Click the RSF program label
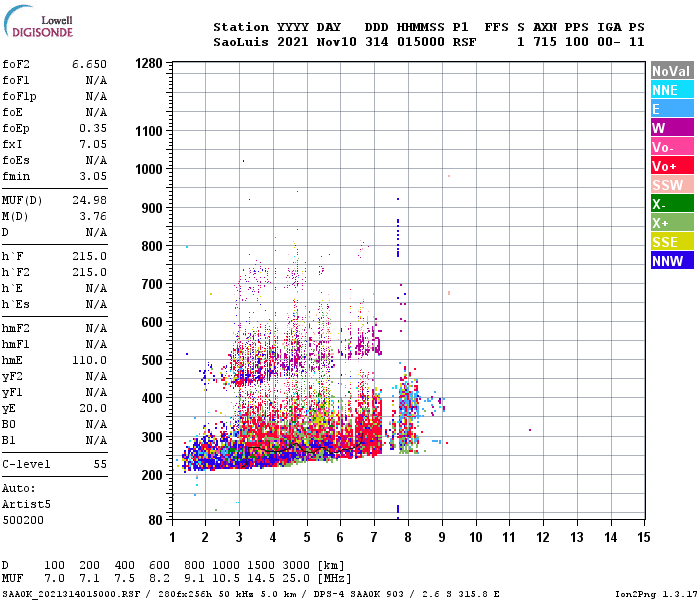This screenshot has height=600, width=700. pos(464,42)
